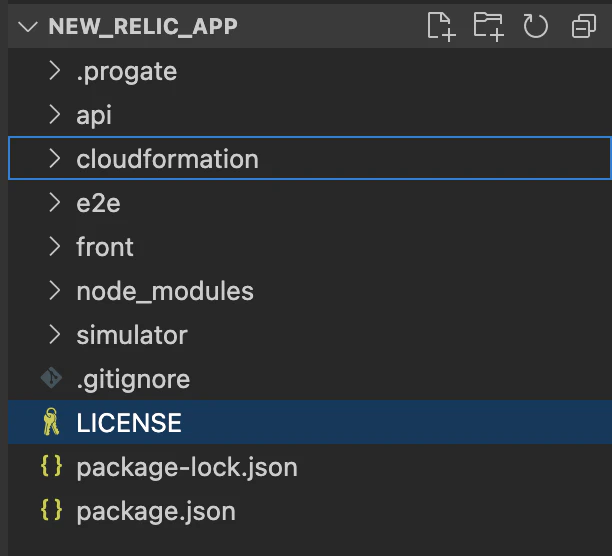The image size is (612, 556).
Task: Collapse all folders in Explorer
Action: (584, 26)
